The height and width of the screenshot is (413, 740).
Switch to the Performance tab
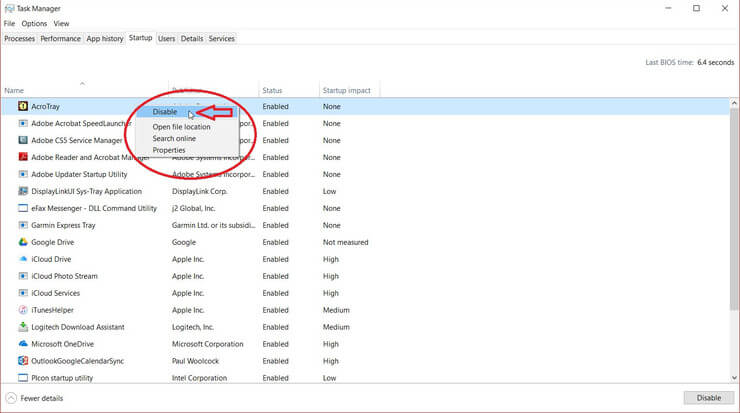(x=60, y=39)
